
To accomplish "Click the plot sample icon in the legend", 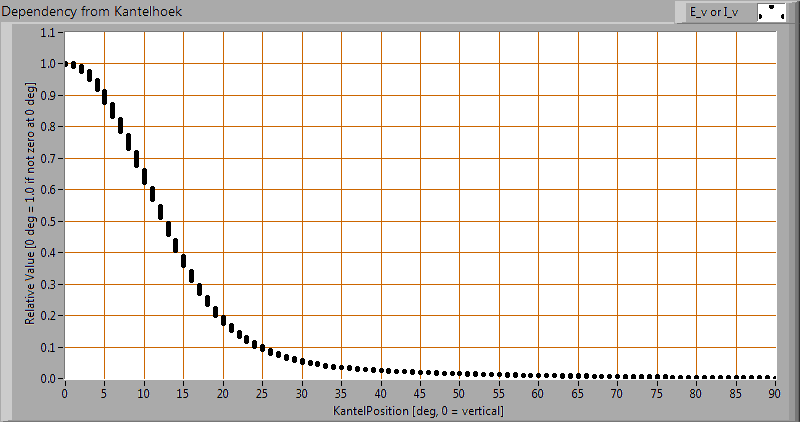I will tap(771, 12).
